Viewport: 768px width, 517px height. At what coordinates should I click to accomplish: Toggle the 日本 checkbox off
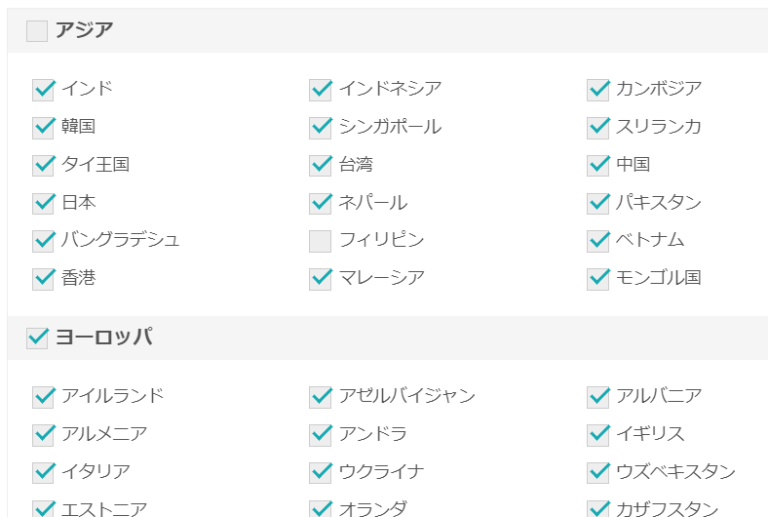pyautogui.click(x=43, y=203)
